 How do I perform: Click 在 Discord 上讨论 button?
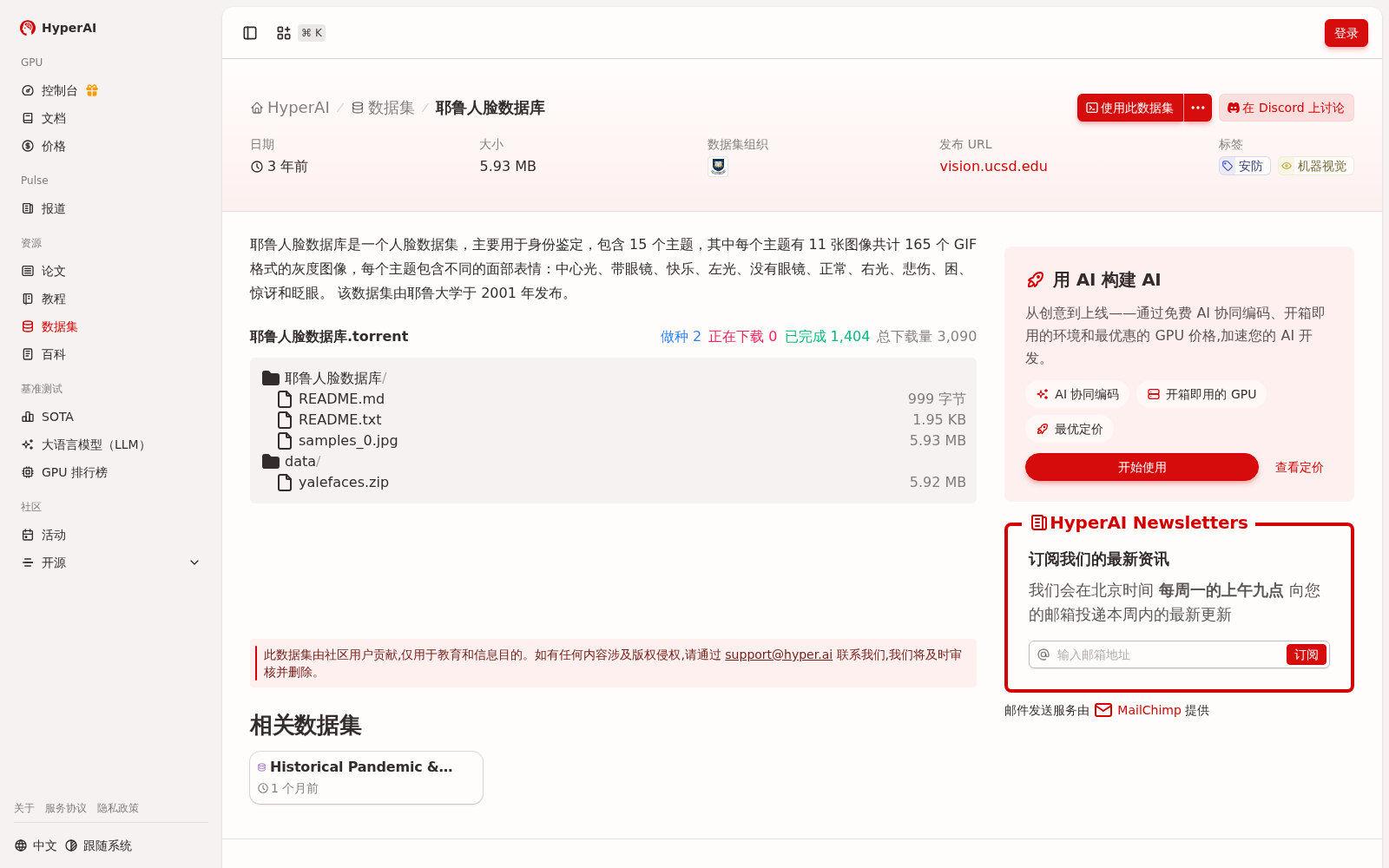click(1286, 108)
